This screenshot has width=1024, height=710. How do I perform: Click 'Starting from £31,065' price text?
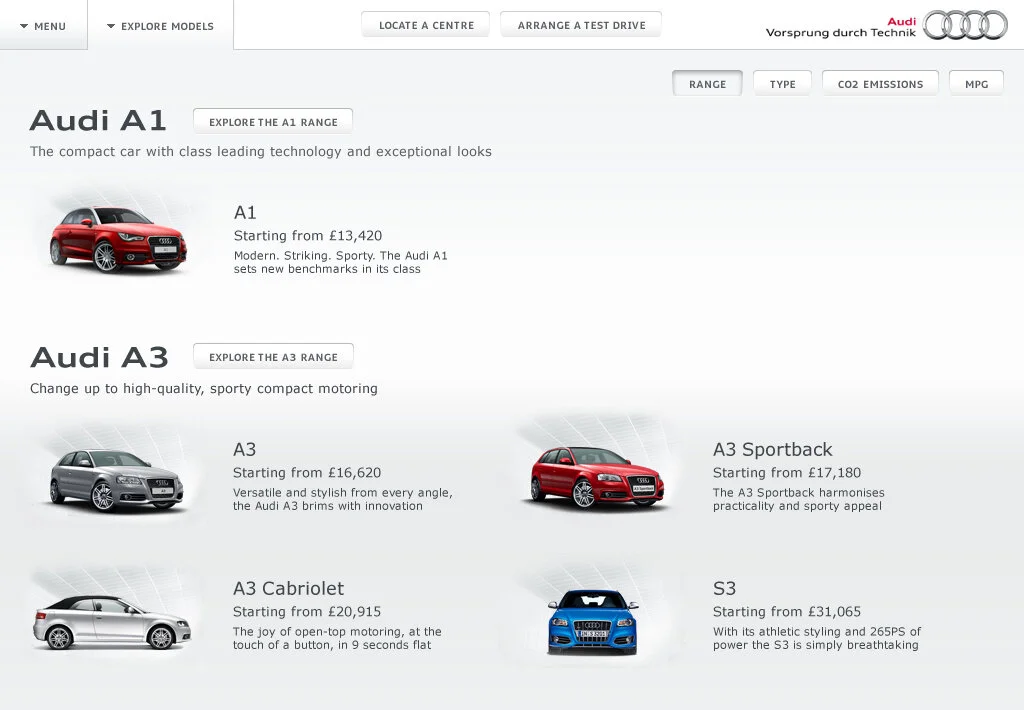[x=787, y=612]
